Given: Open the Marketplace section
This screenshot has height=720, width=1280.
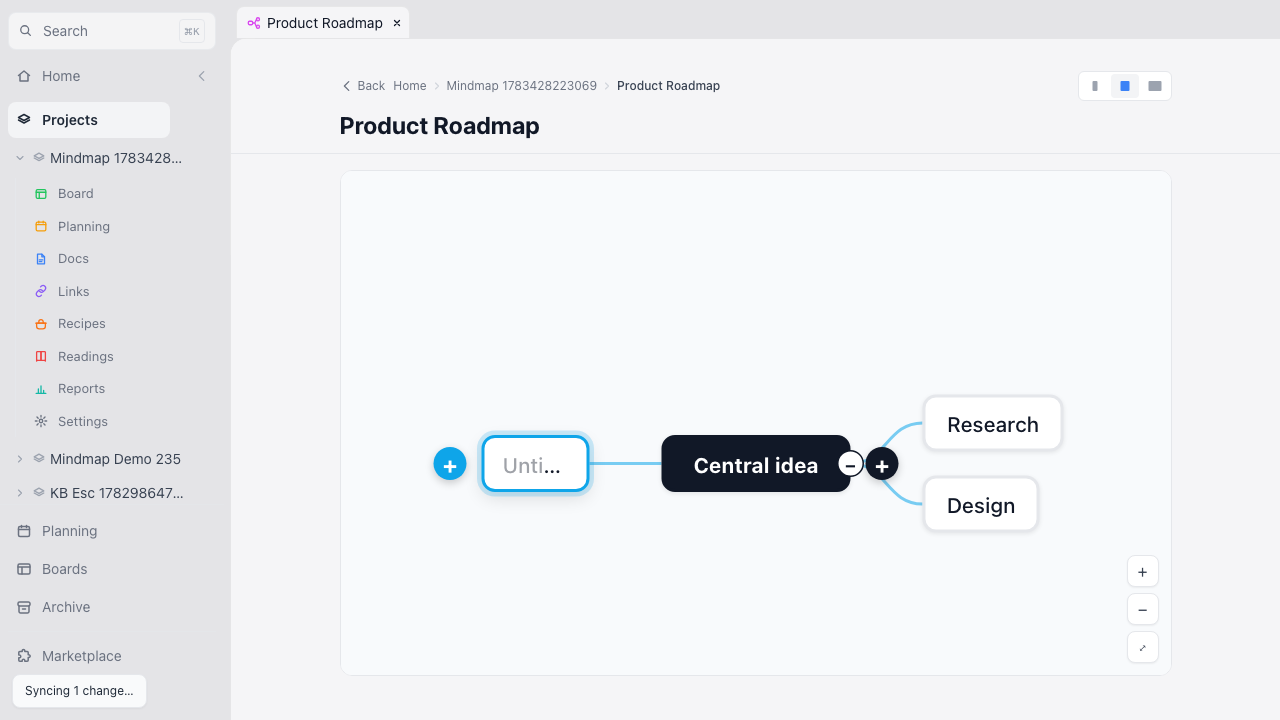Looking at the screenshot, I should [81, 656].
